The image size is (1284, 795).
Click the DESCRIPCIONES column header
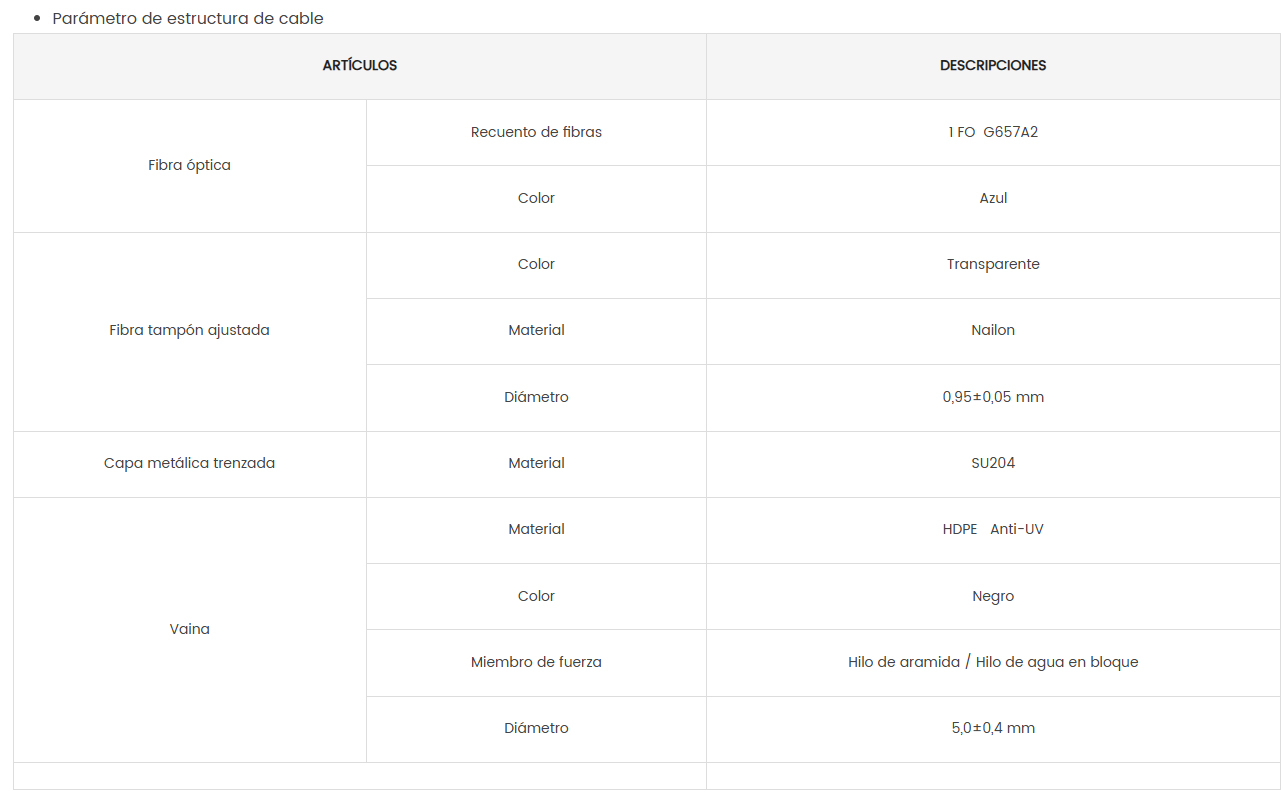[x=993, y=66]
